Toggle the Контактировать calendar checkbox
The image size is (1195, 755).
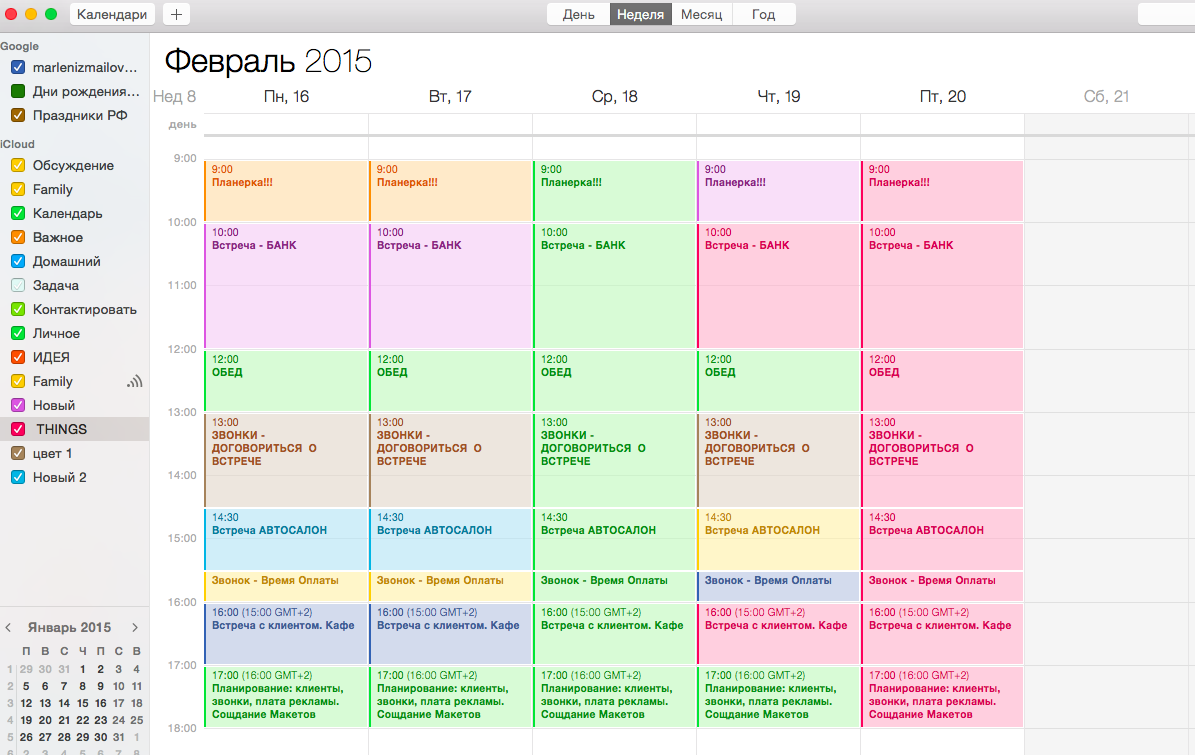pos(18,309)
